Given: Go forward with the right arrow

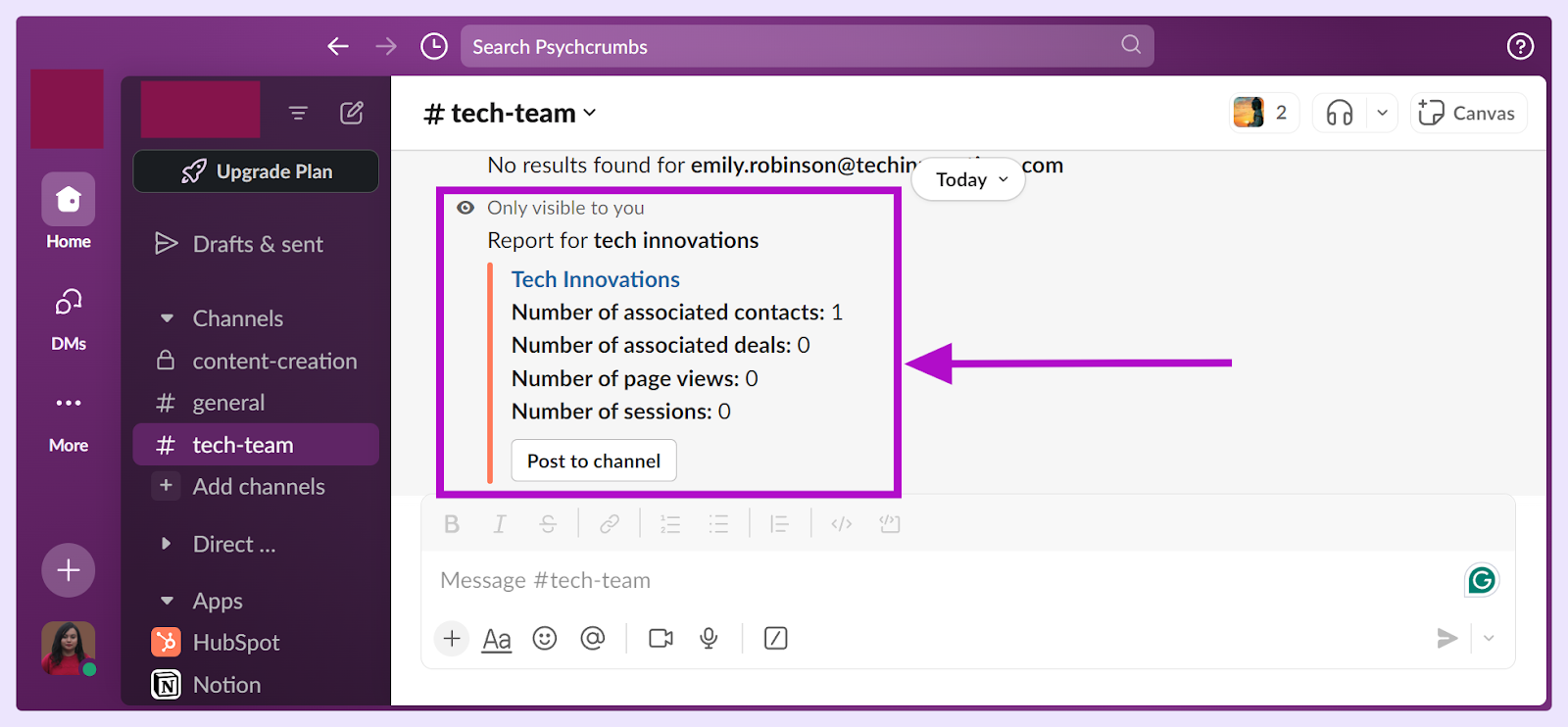Looking at the screenshot, I should point(386,46).
